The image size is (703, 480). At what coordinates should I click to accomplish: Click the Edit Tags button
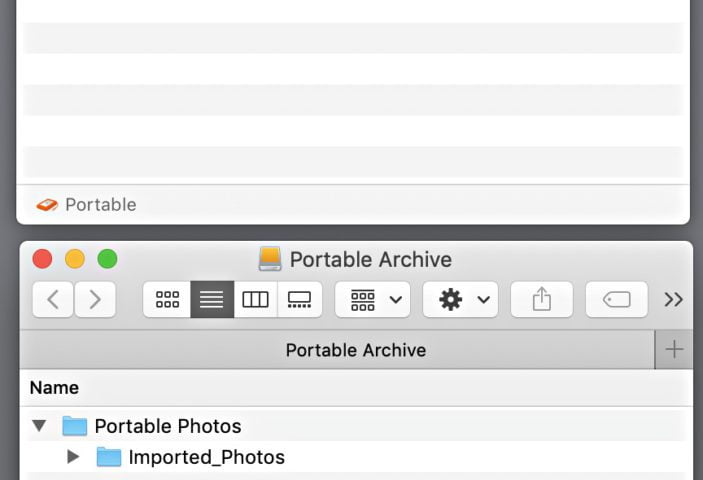616,299
